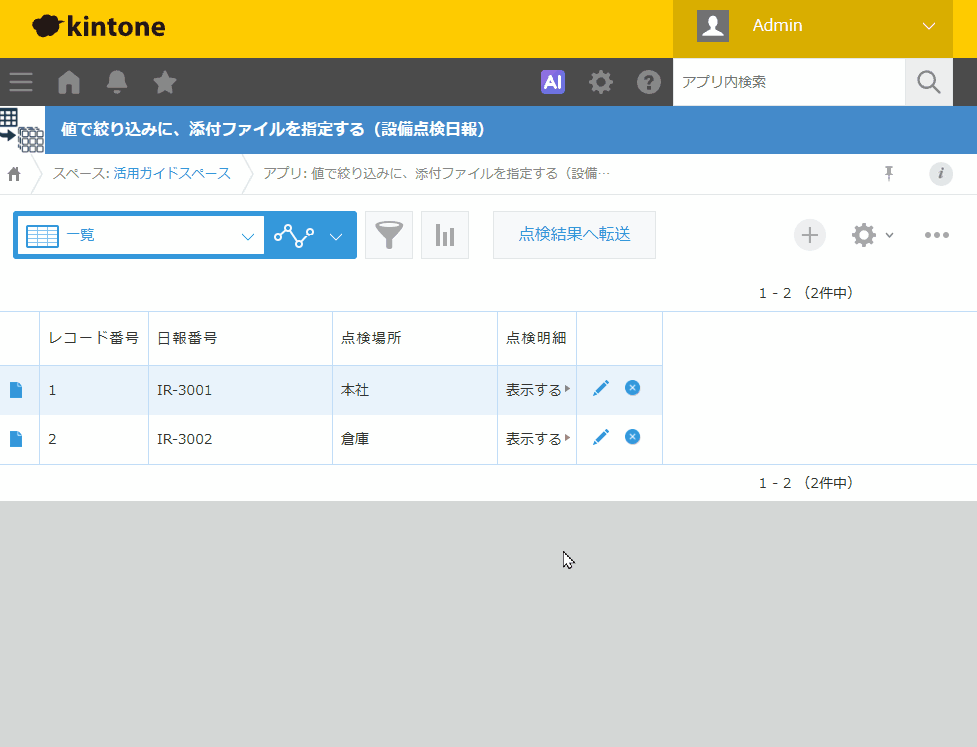
Task: Click the app icon beside the title
Action: [x=22, y=130]
